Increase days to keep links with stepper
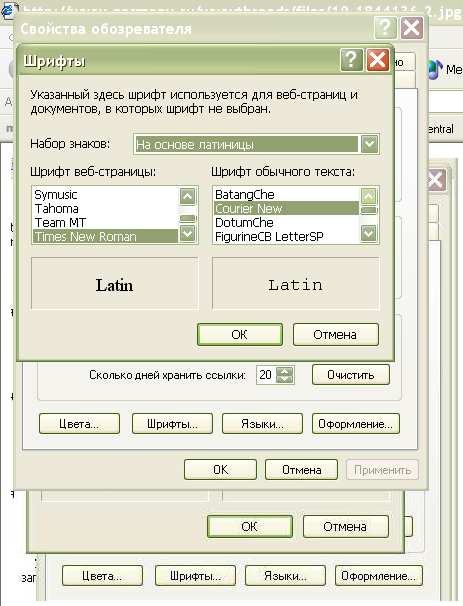The height and width of the screenshot is (606, 463). (285, 371)
